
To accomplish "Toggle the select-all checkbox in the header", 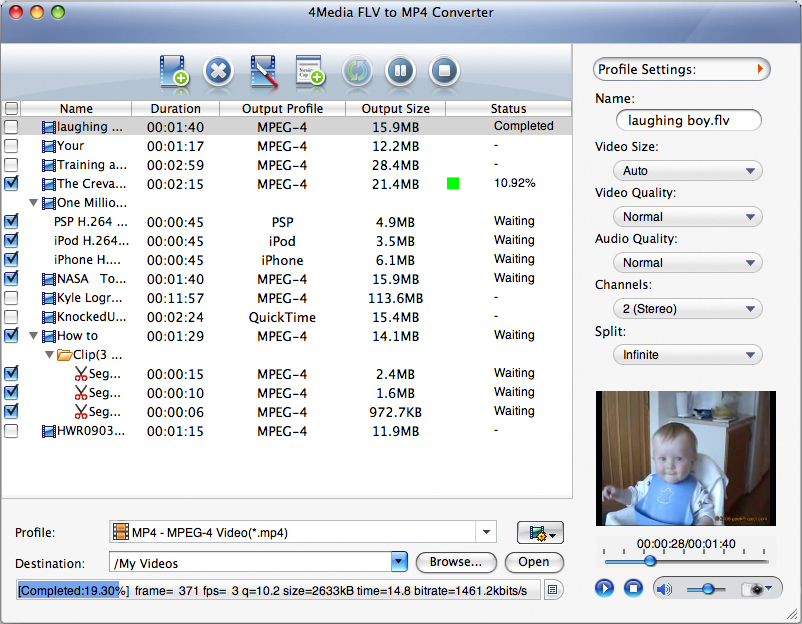I will point(11,108).
